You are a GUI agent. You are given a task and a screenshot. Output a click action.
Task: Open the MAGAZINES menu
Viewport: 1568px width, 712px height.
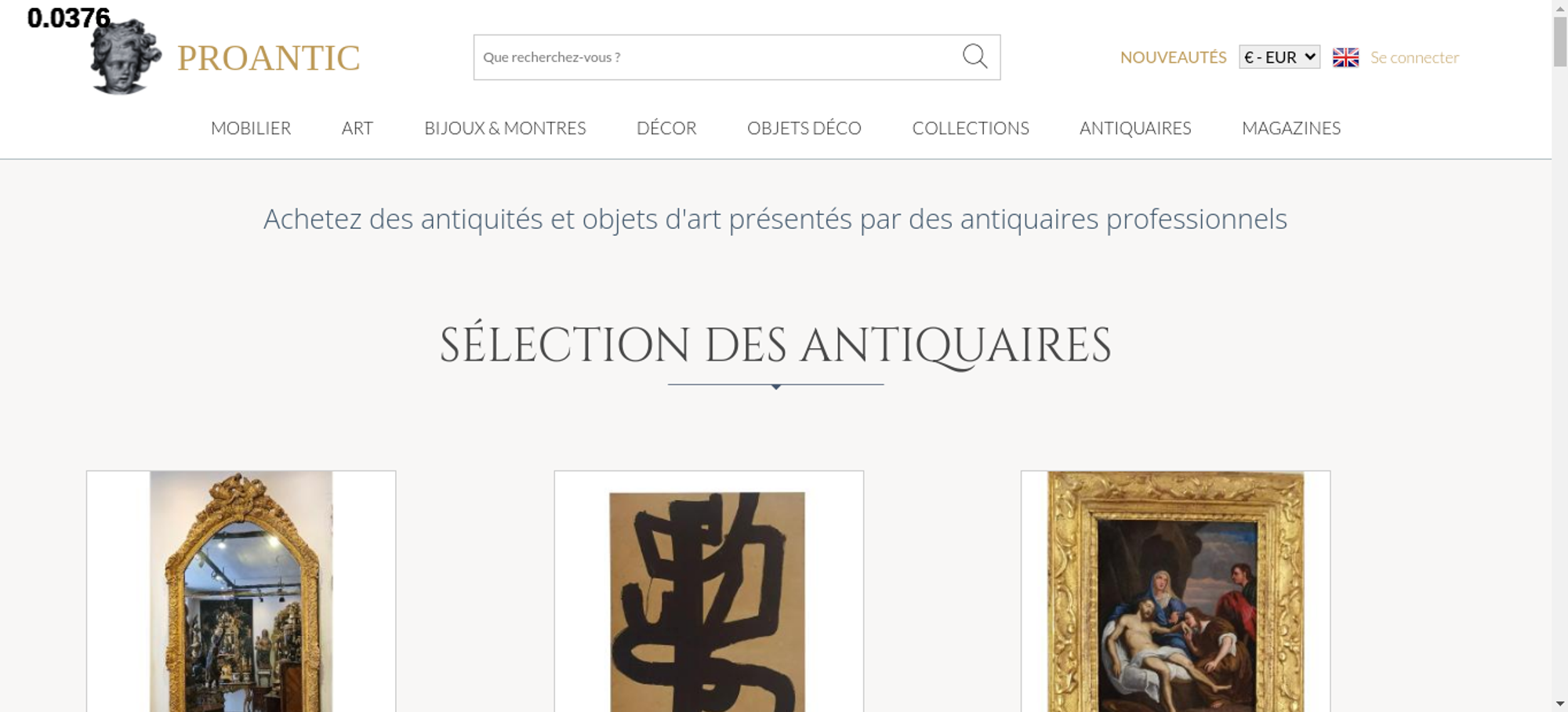coord(1291,128)
